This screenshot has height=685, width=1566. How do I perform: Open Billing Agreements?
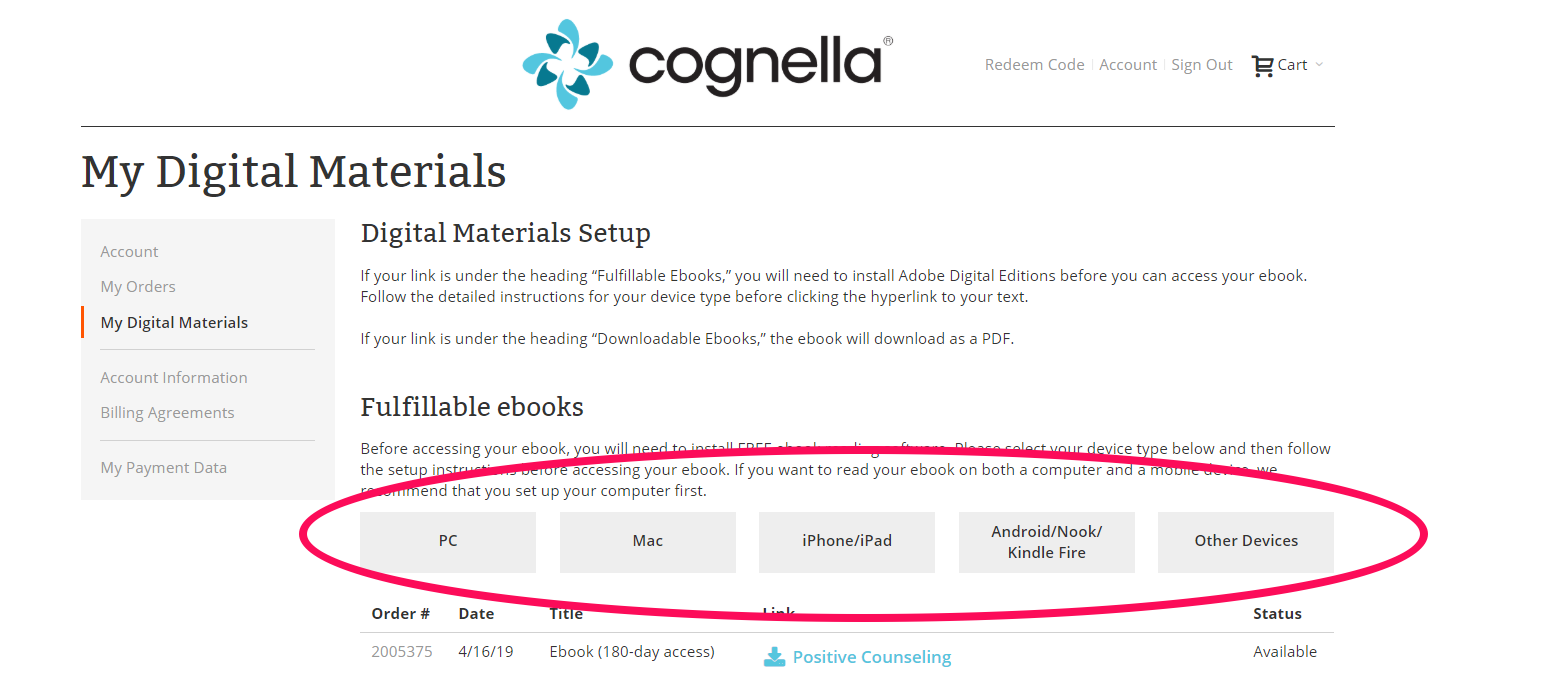(167, 412)
